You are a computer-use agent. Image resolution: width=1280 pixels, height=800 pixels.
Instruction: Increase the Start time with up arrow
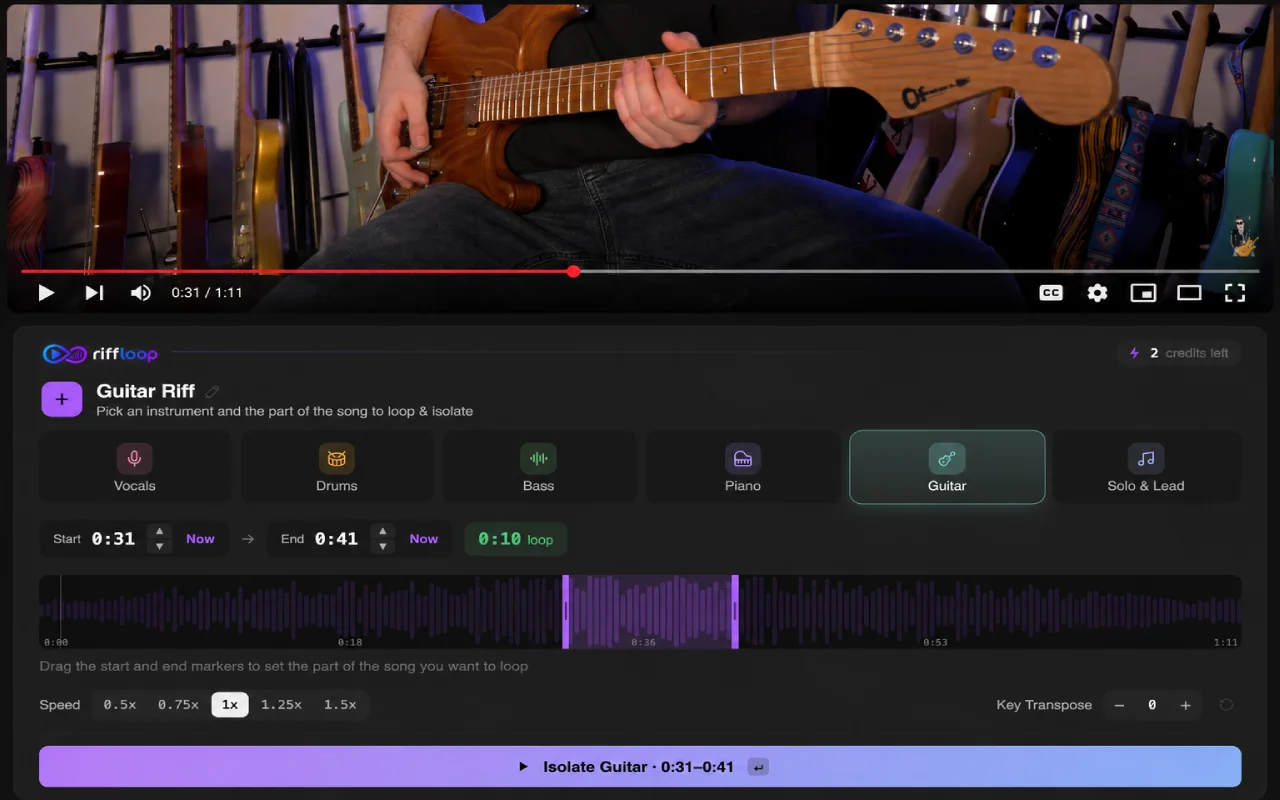159,532
